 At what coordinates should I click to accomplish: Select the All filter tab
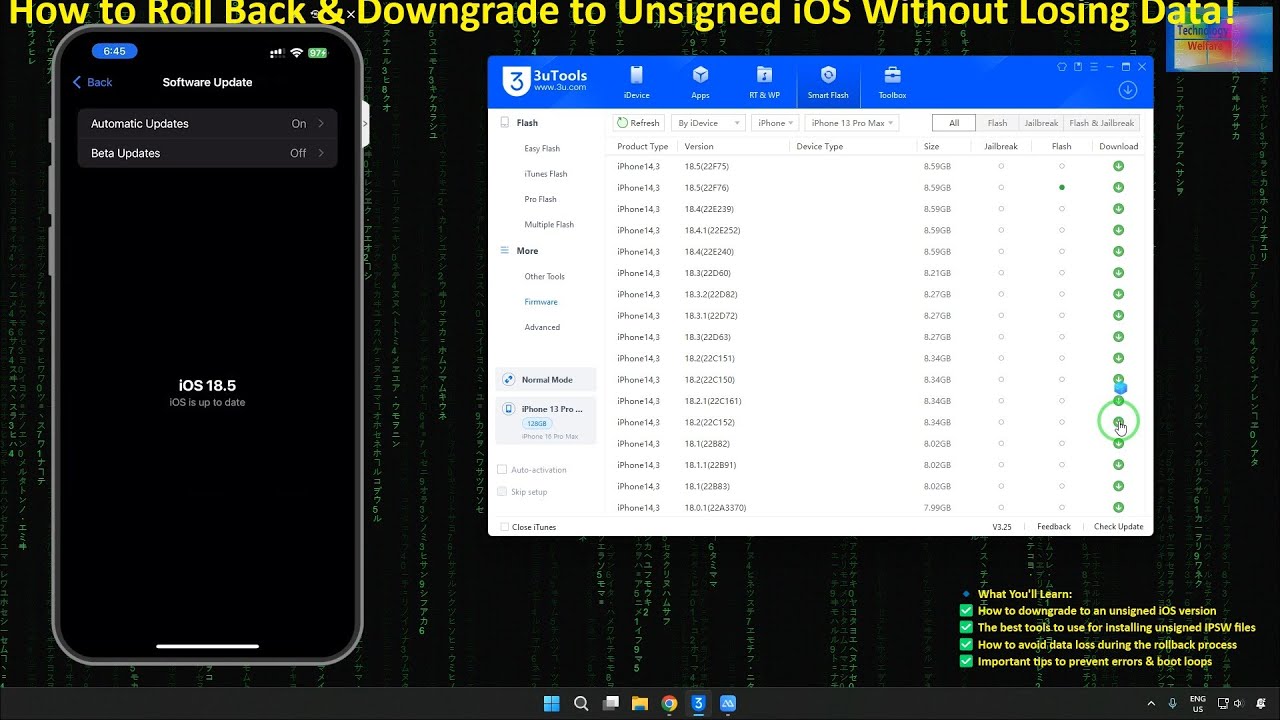tap(954, 123)
